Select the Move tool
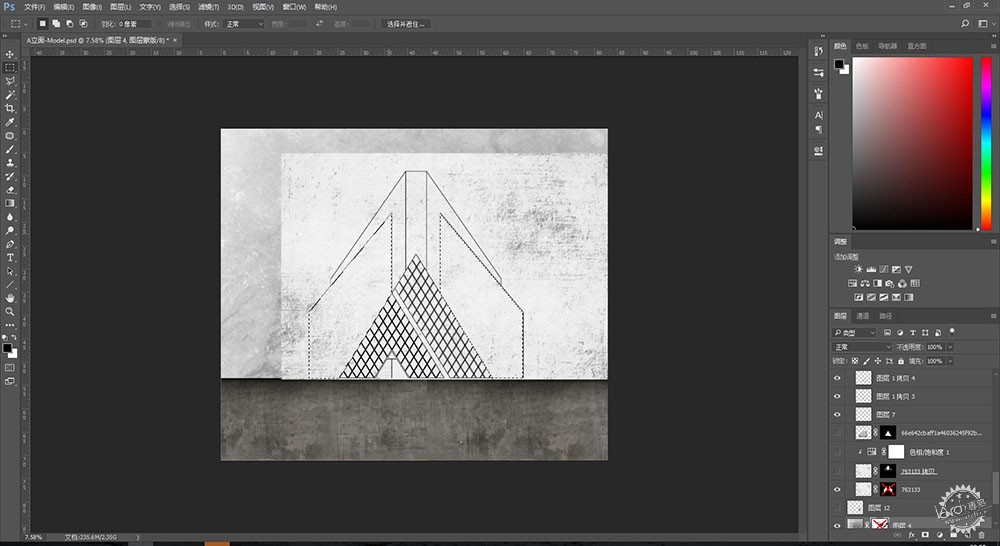 tap(10, 54)
